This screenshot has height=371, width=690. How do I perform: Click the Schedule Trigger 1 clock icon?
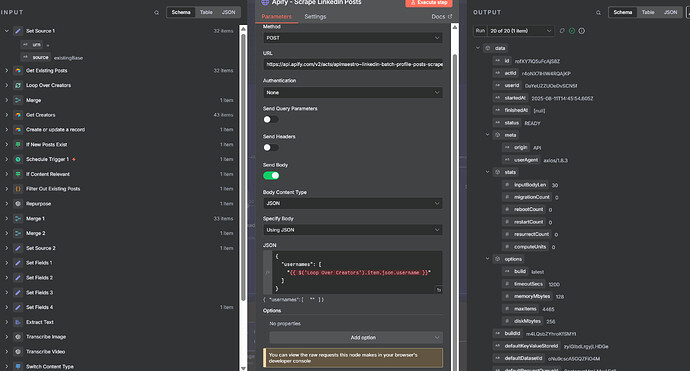(x=18, y=159)
